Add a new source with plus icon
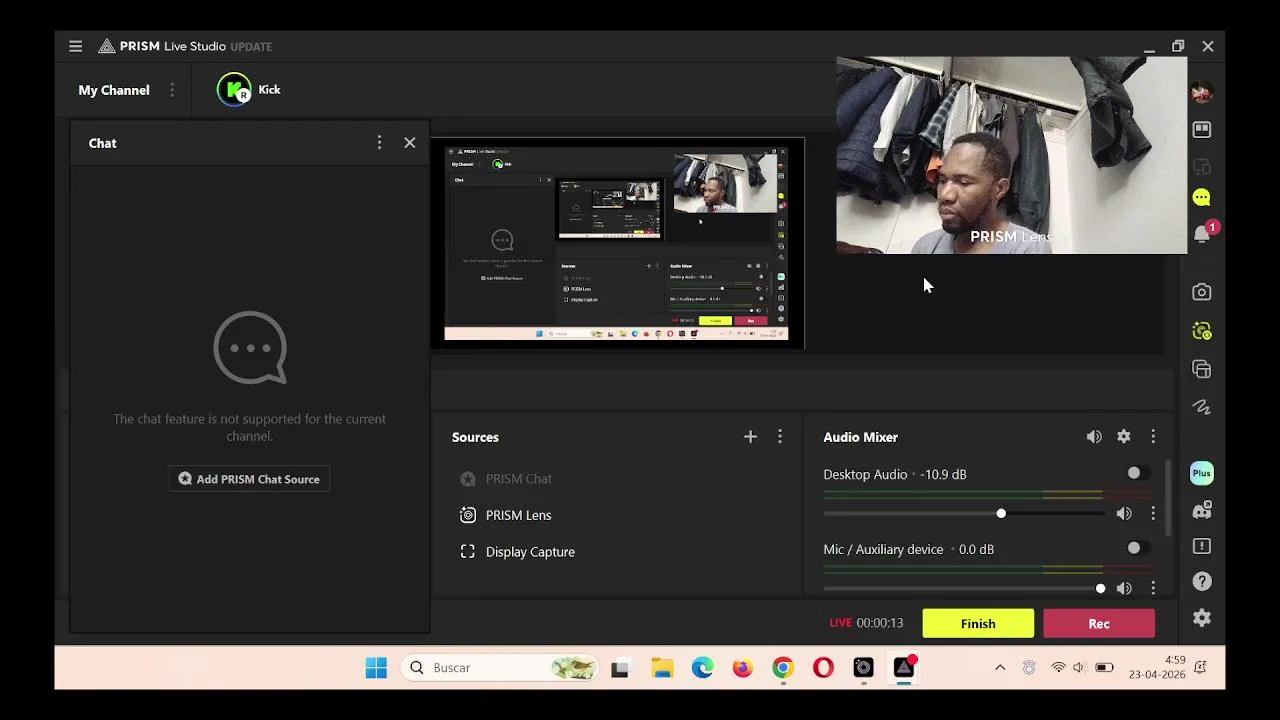Image resolution: width=1280 pixels, height=720 pixels. click(750, 437)
